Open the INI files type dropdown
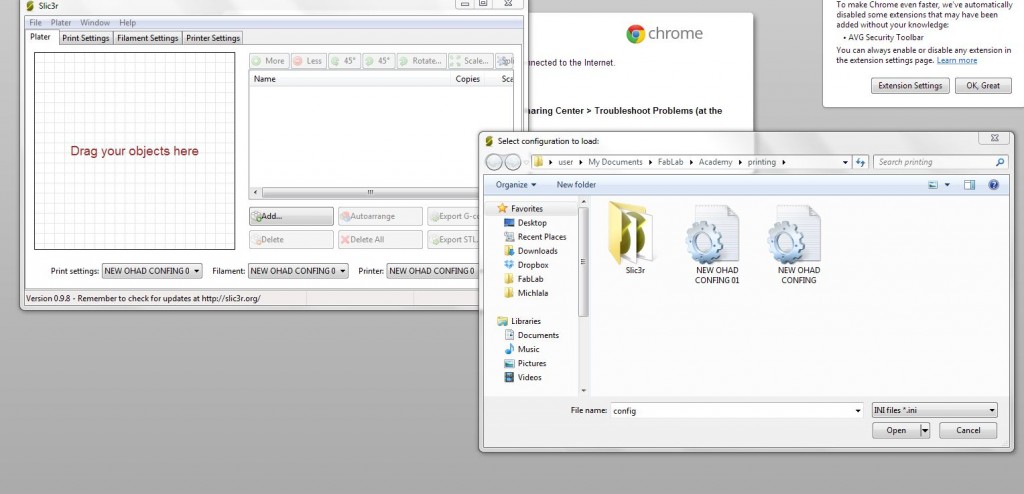Image resolution: width=1024 pixels, height=494 pixels. pyautogui.click(x=935, y=410)
